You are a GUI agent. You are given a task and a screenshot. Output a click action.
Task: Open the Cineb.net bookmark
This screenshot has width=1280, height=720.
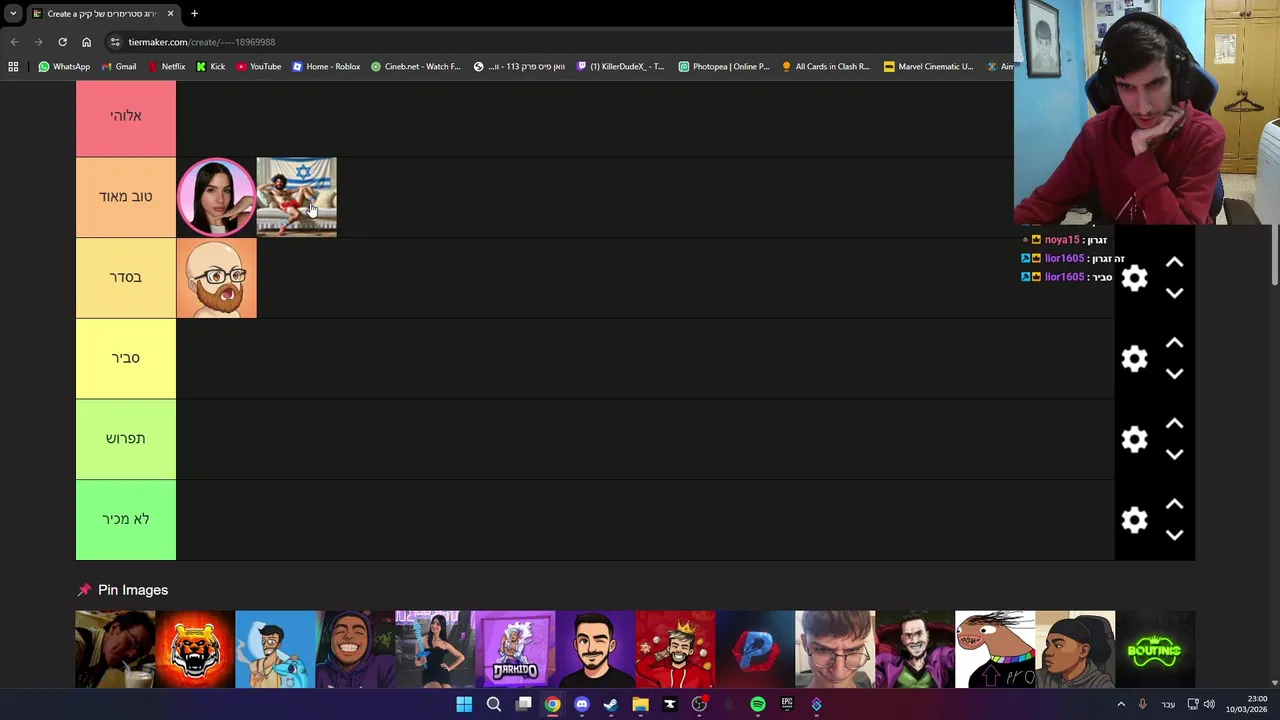coord(415,67)
